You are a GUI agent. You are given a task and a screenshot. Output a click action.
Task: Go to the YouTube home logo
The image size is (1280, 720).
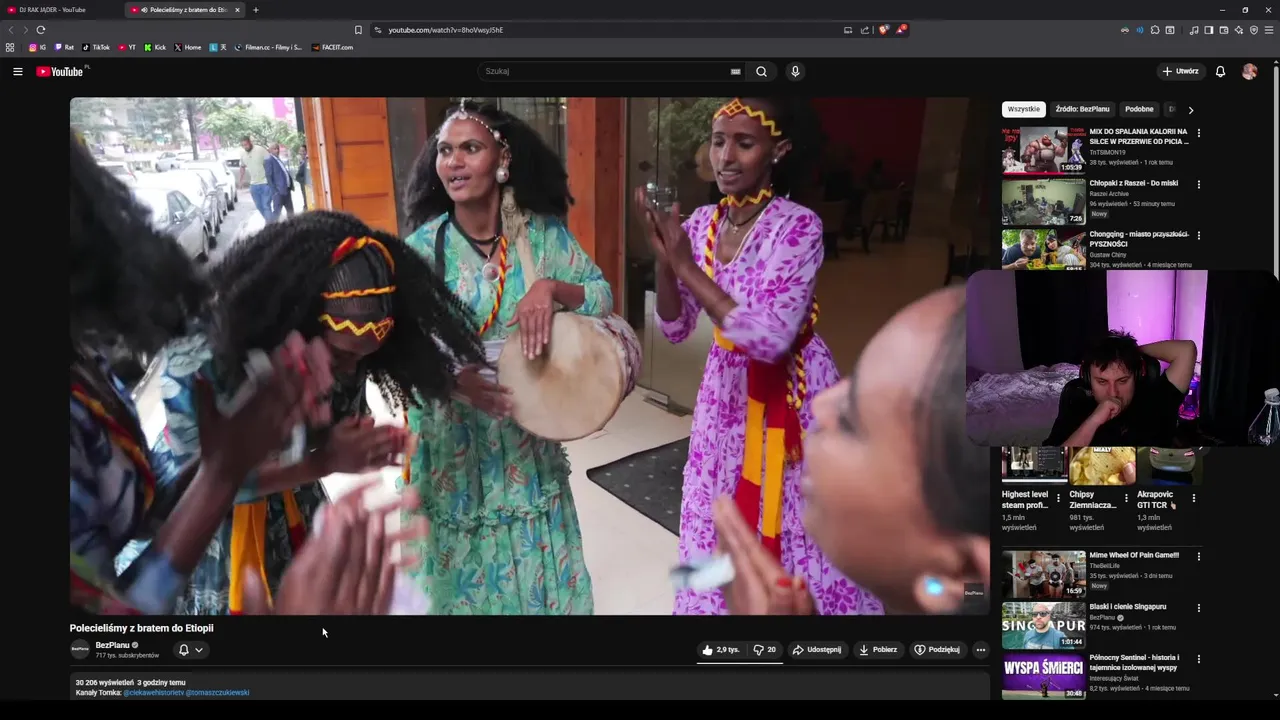[x=62, y=71]
